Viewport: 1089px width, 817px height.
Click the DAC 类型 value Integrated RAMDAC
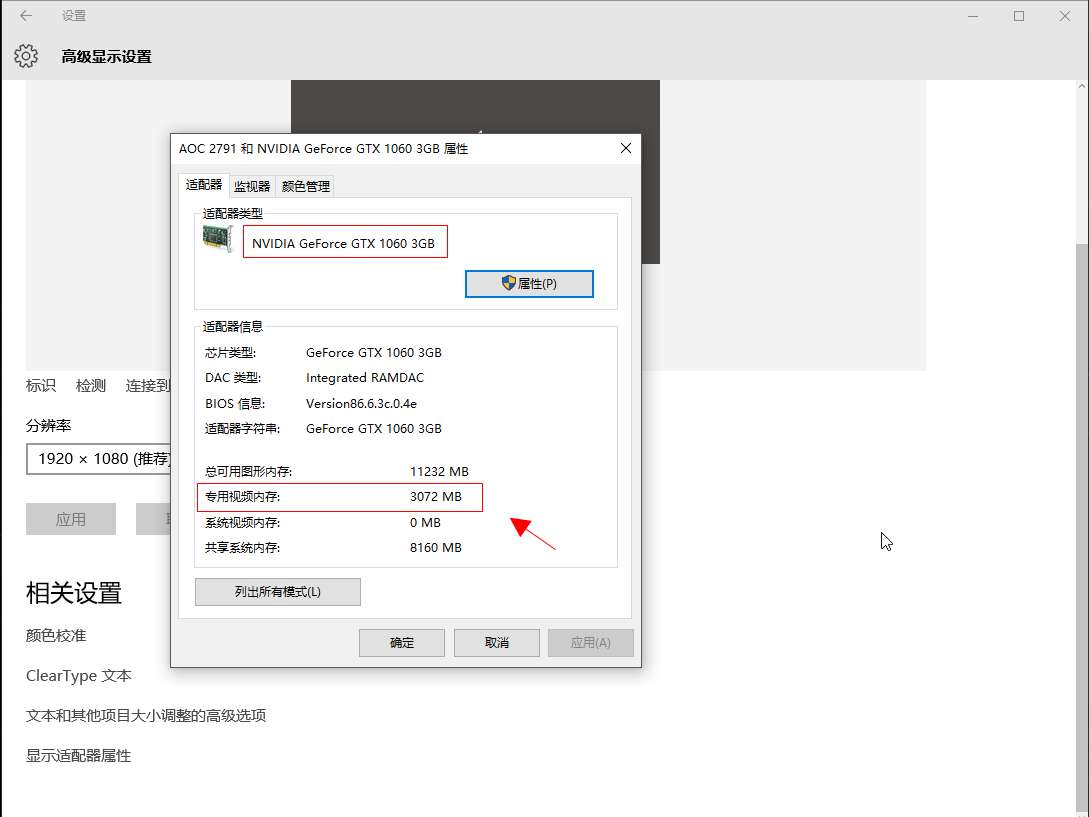365,378
